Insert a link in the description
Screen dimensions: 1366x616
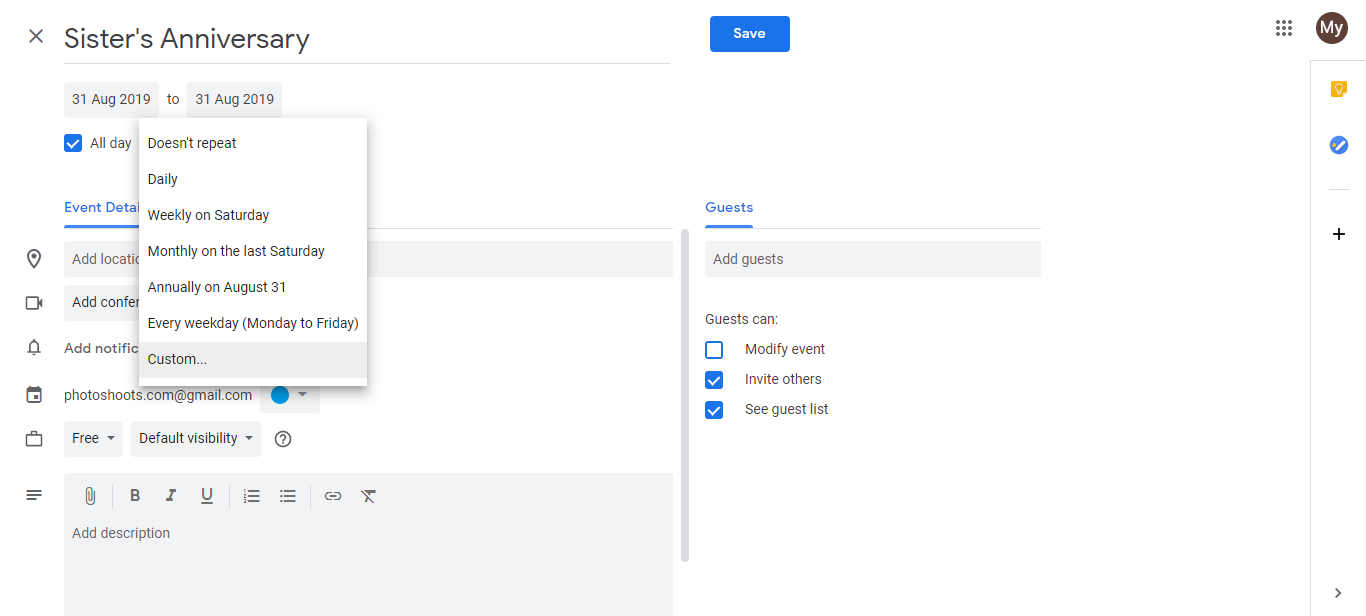[333, 496]
